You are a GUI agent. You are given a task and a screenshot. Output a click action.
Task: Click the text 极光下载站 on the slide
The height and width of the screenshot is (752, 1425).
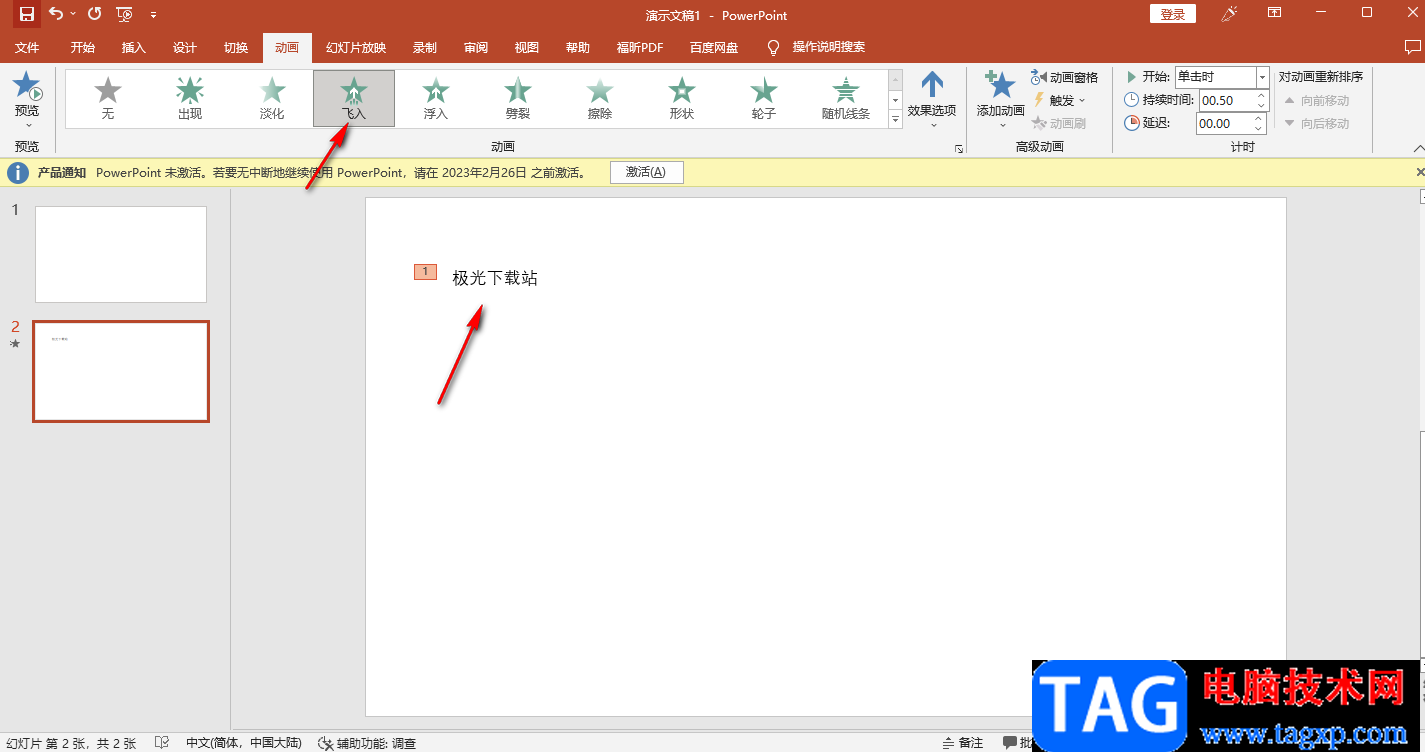[495, 278]
